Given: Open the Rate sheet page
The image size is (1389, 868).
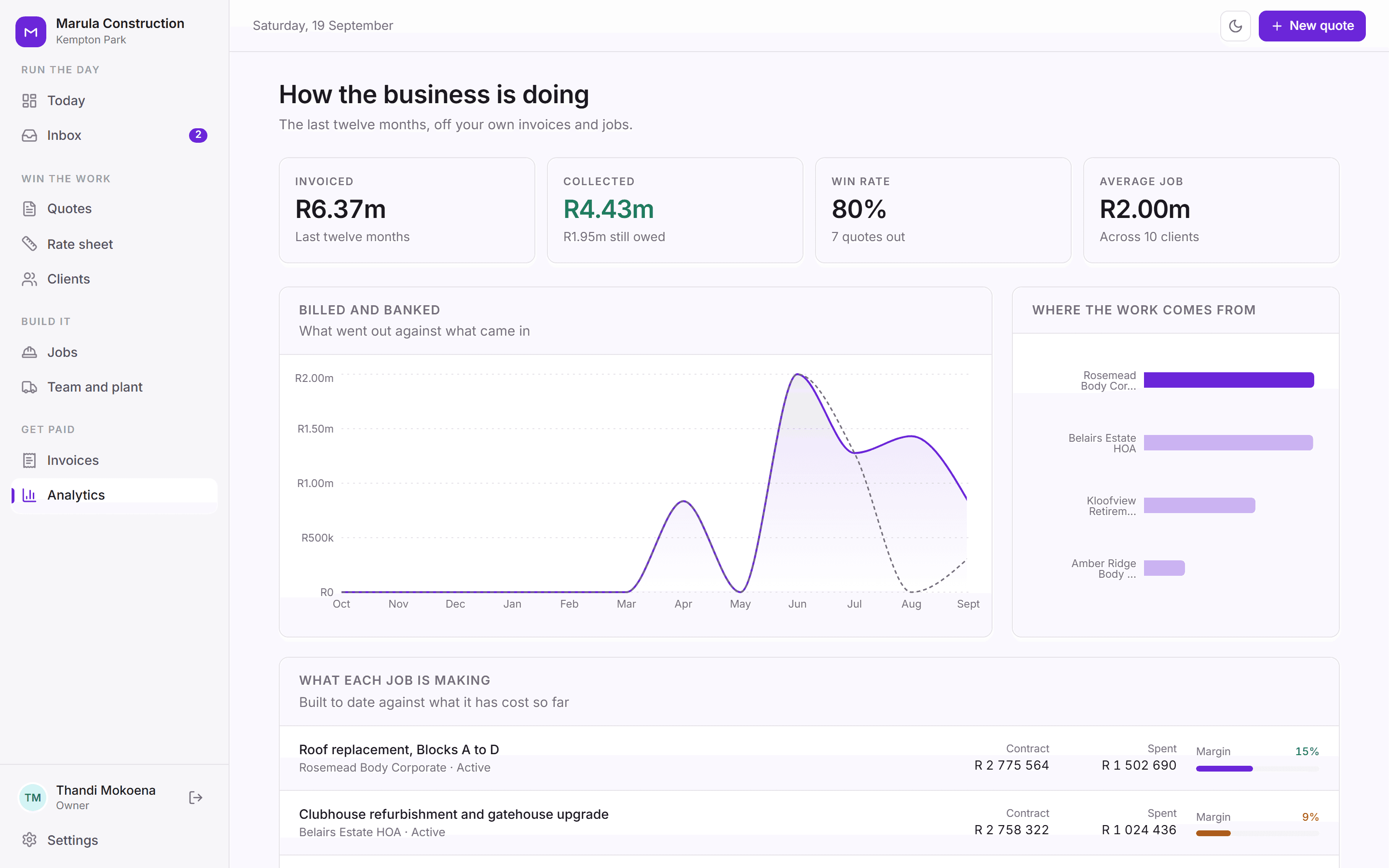Looking at the screenshot, I should point(114,244).
